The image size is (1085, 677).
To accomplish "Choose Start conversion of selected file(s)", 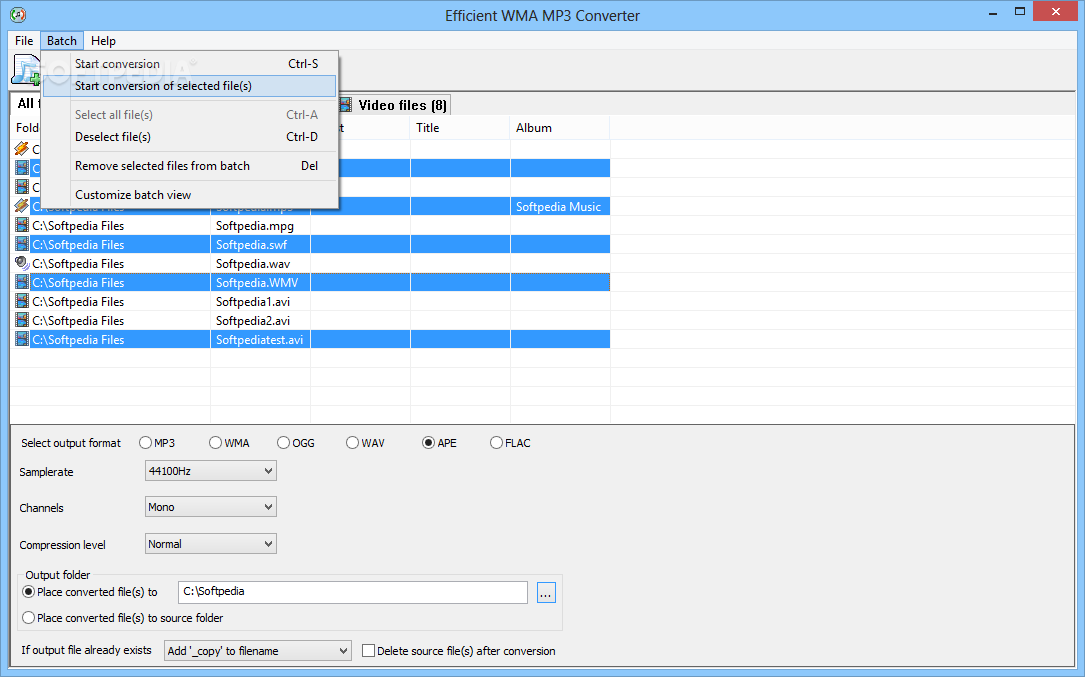I will pos(190,86).
